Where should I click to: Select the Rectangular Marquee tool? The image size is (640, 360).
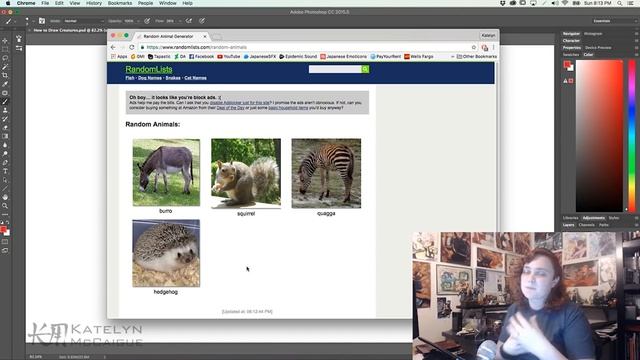click(5, 49)
